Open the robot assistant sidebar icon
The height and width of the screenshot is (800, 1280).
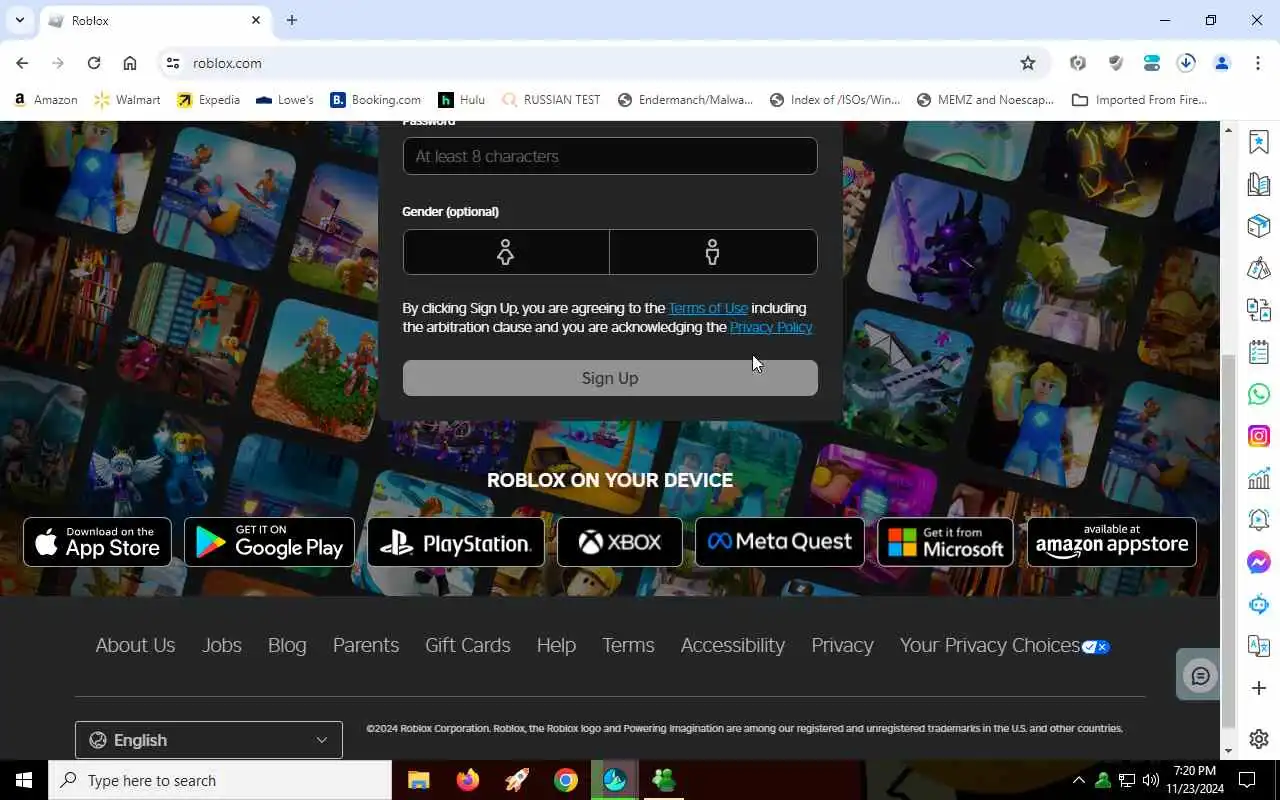(1259, 604)
